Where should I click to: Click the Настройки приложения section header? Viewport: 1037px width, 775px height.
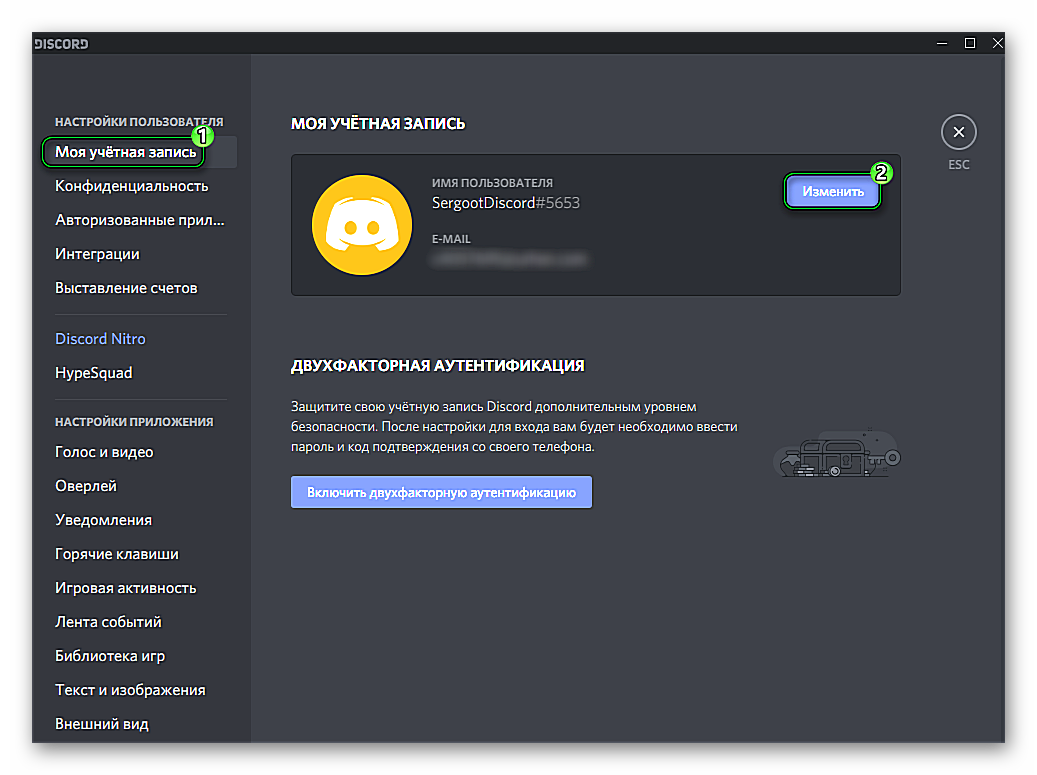click(x=134, y=422)
